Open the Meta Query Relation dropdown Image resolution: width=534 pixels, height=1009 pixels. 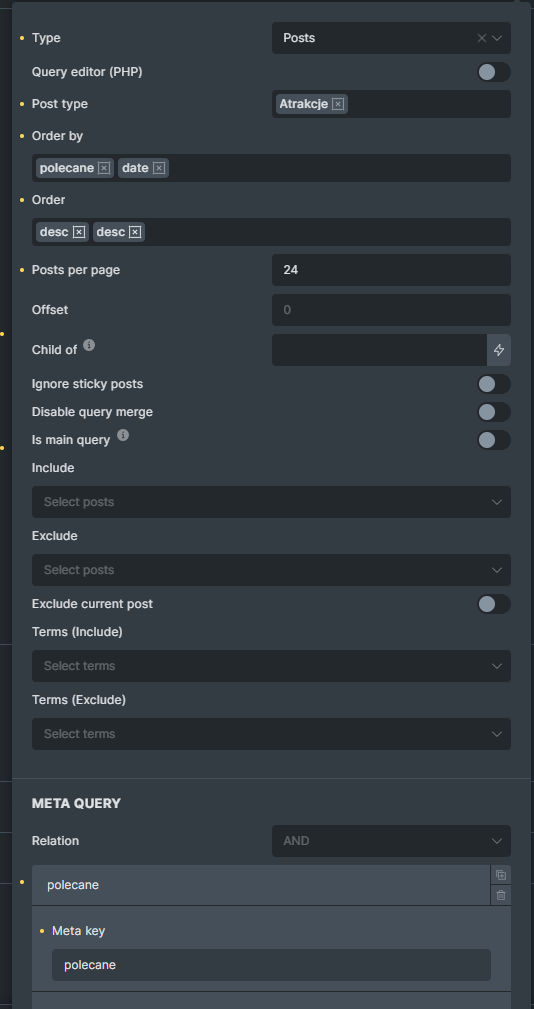(391, 841)
